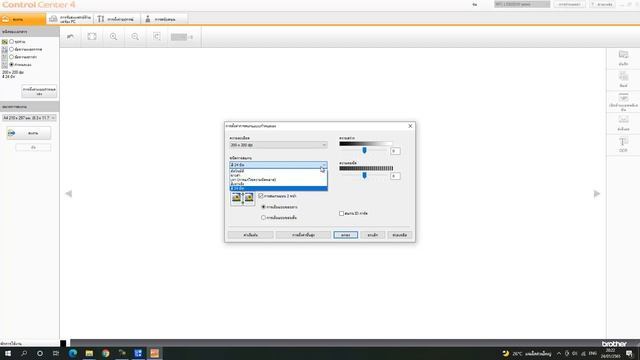Click the Help button in title bar
Image resolution: width=640 pixels, height=360 pixels.
602,4
